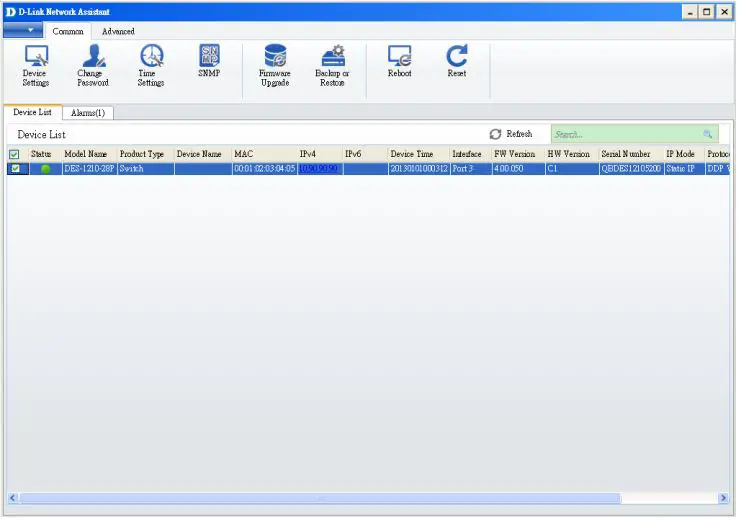Open the blue application menu dropdown

(23, 30)
